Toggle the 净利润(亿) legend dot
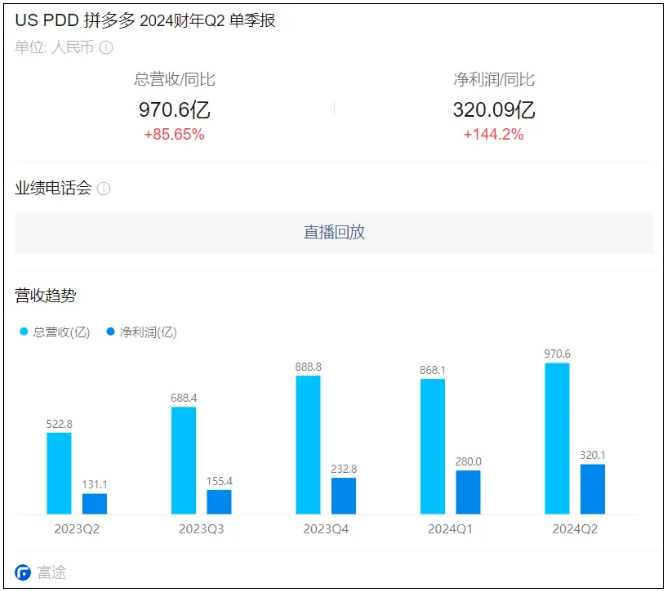This screenshot has height=591, width=667. (x=111, y=331)
